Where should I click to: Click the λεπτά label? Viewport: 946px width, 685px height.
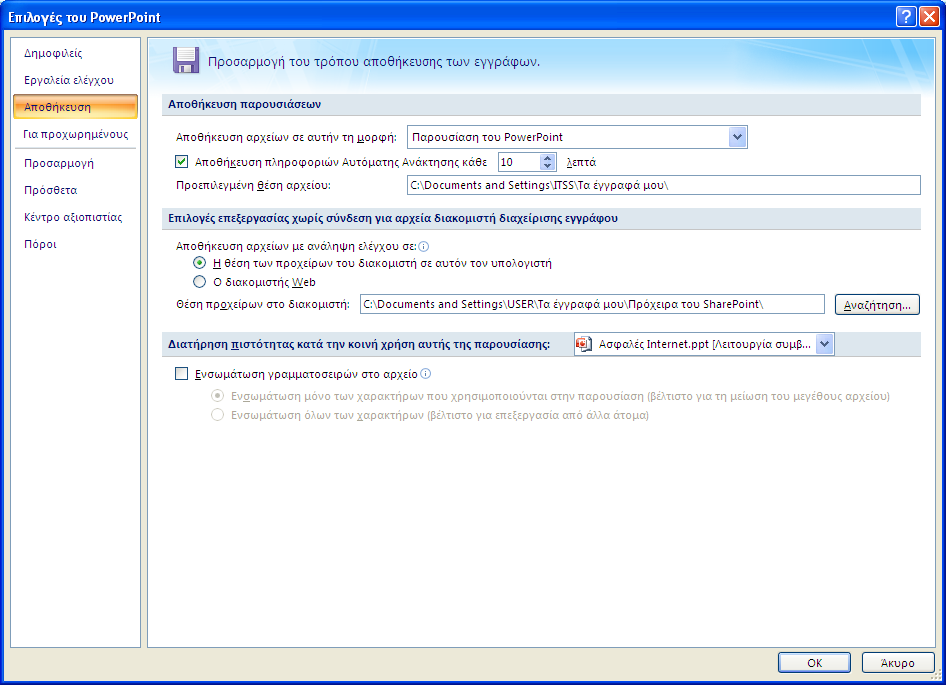point(582,162)
